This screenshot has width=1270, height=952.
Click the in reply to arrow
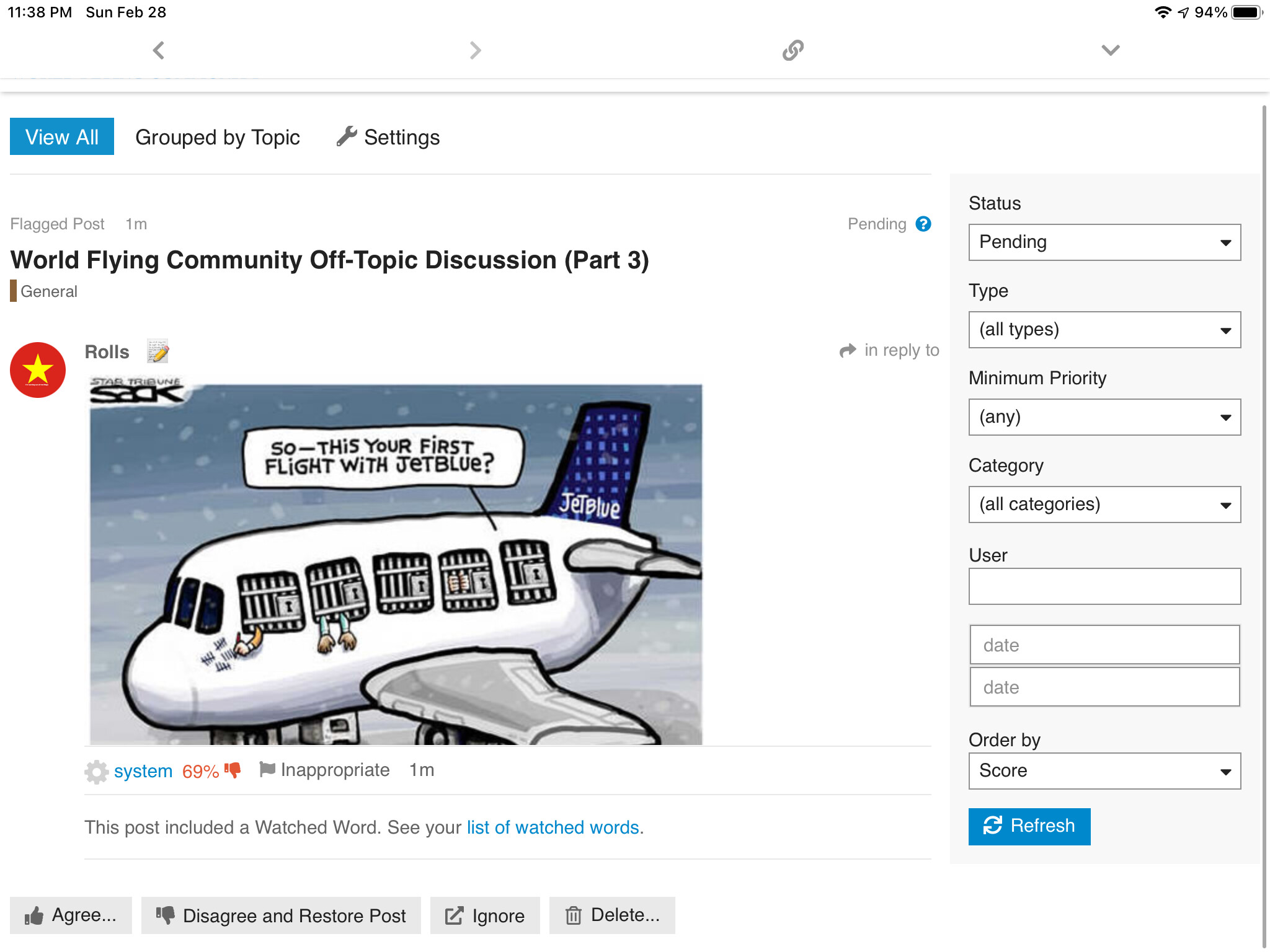pos(848,351)
